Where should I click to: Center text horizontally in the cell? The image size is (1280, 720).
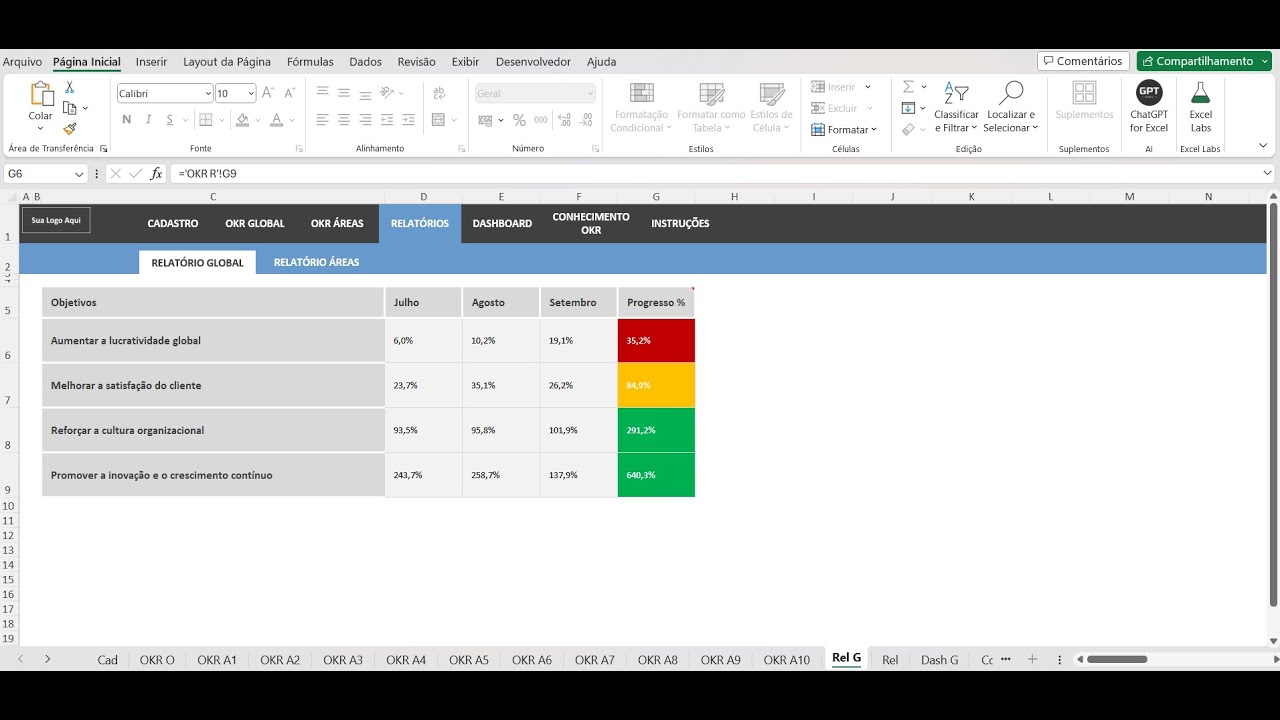pyautogui.click(x=344, y=120)
